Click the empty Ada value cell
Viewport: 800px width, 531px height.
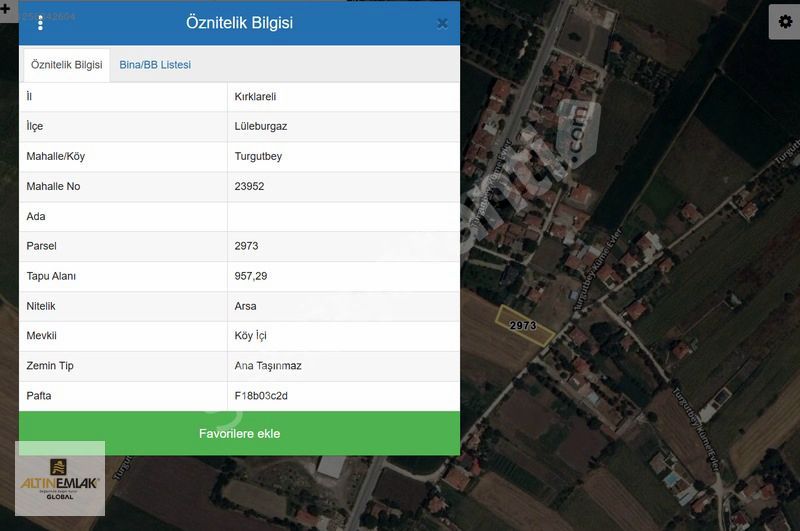pos(343,217)
